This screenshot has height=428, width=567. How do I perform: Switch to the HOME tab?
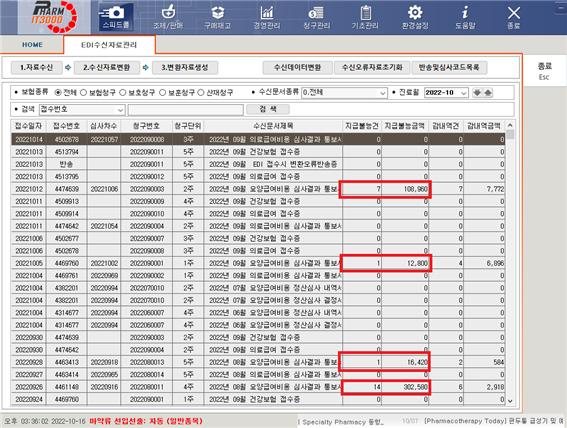33,45
